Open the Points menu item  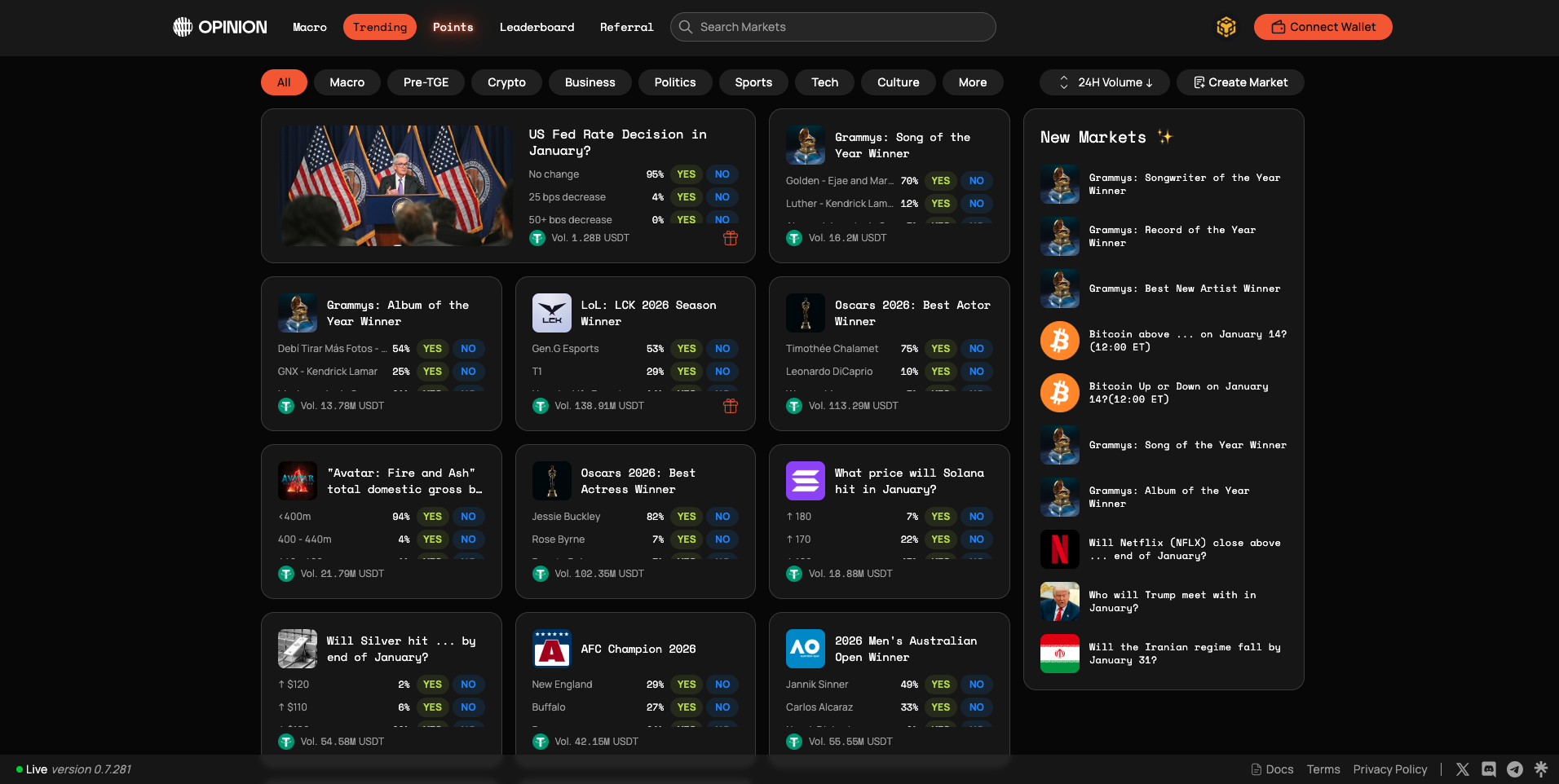pyautogui.click(x=453, y=27)
